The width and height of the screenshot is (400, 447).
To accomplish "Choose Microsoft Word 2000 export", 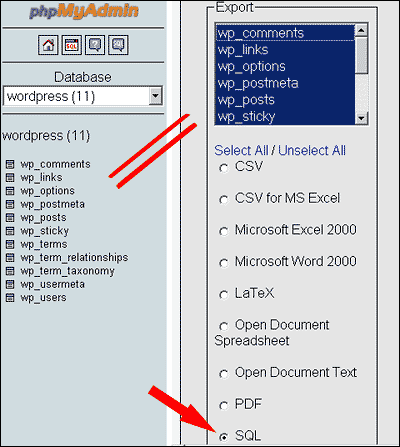I will [224, 263].
